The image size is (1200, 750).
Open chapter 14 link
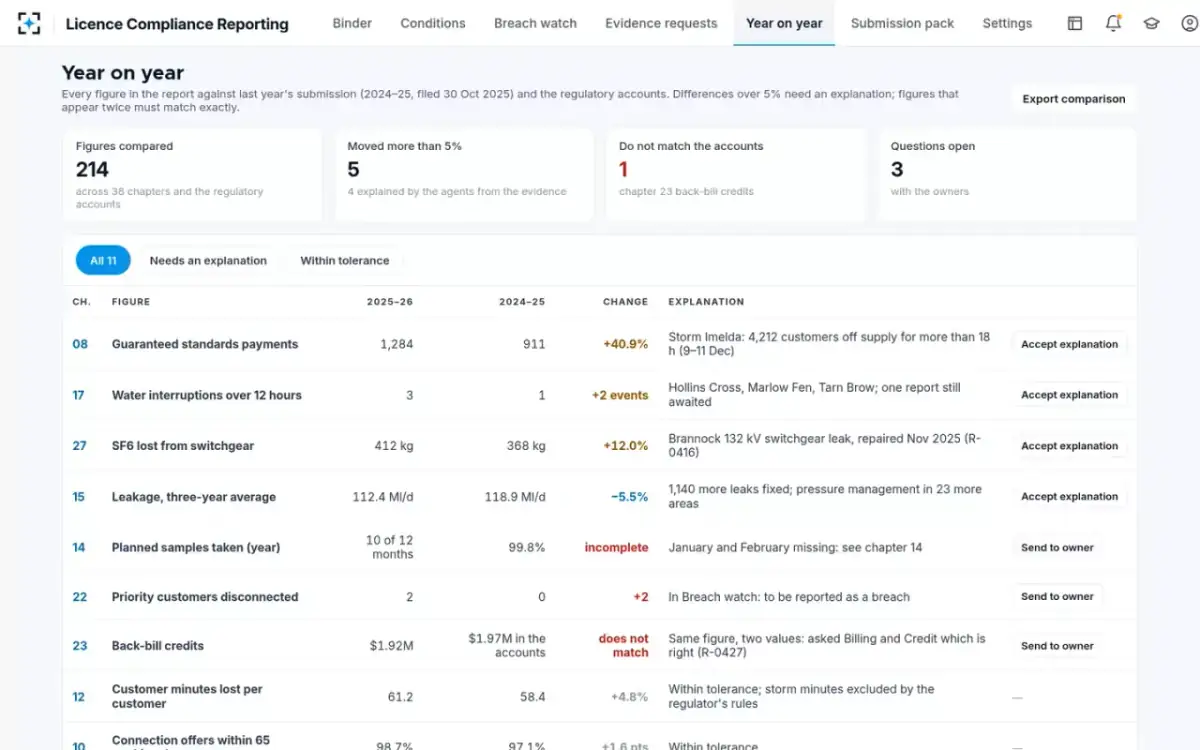tap(78, 548)
